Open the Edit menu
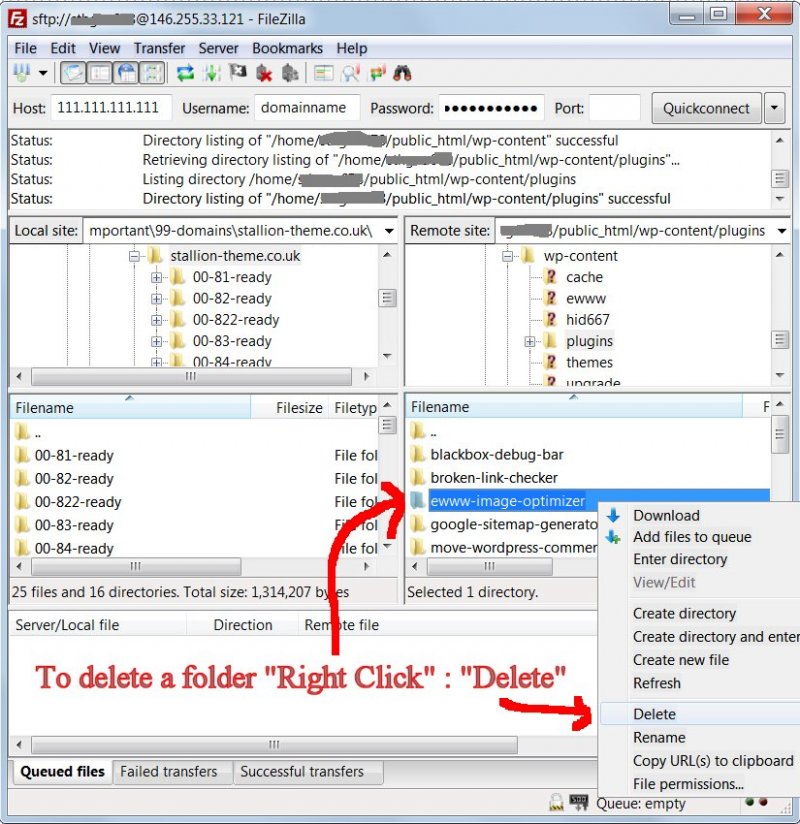The width and height of the screenshot is (800, 824). (x=63, y=48)
